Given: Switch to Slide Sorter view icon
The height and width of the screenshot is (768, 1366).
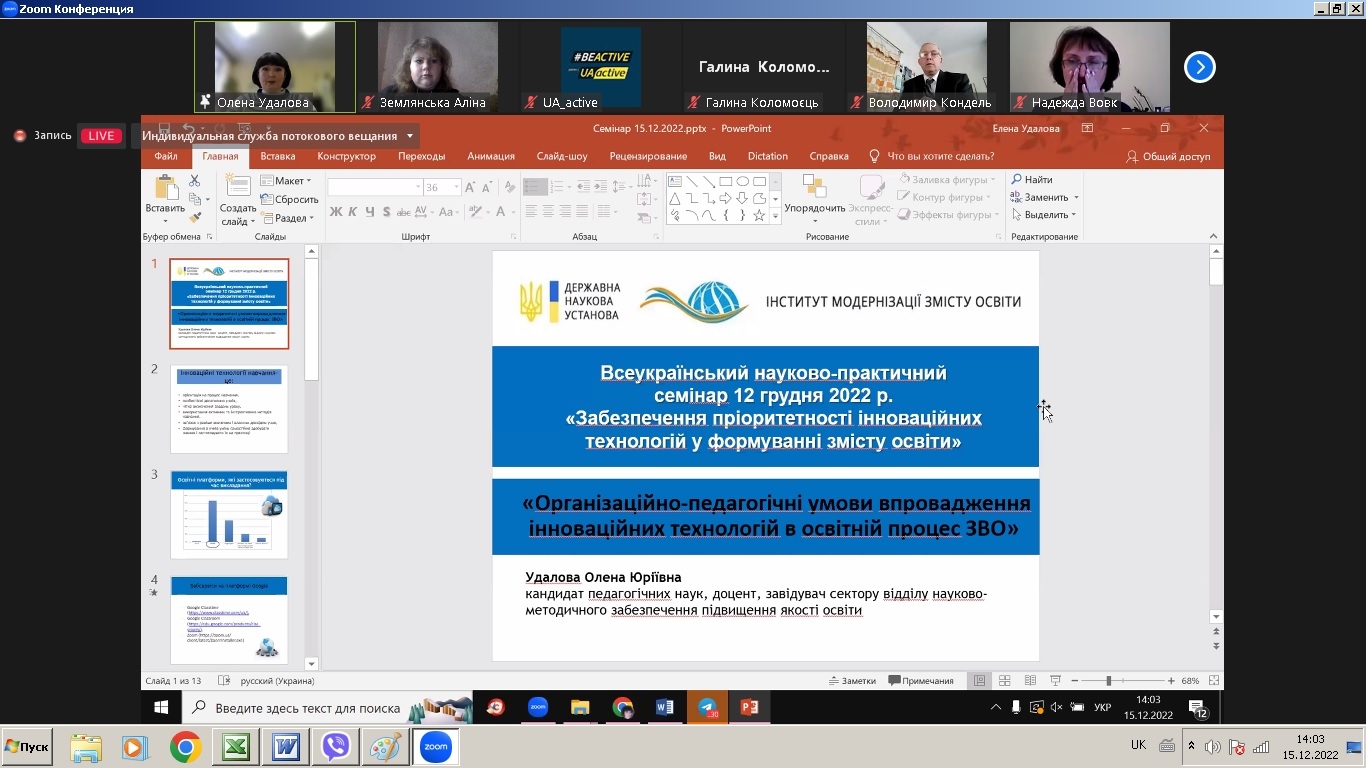Looking at the screenshot, I should (1005, 681).
